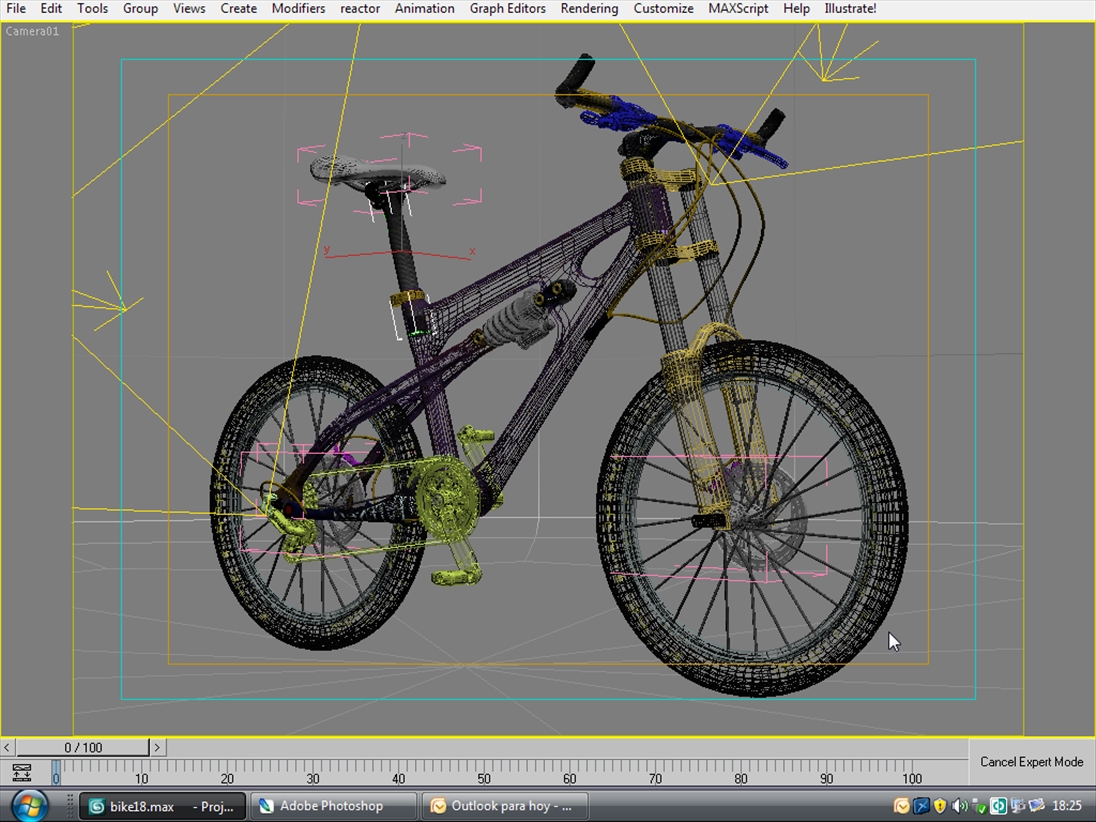The height and width of the screenshot is (822, 1096).
Task: Open the Animation menu
Action: 424,8
